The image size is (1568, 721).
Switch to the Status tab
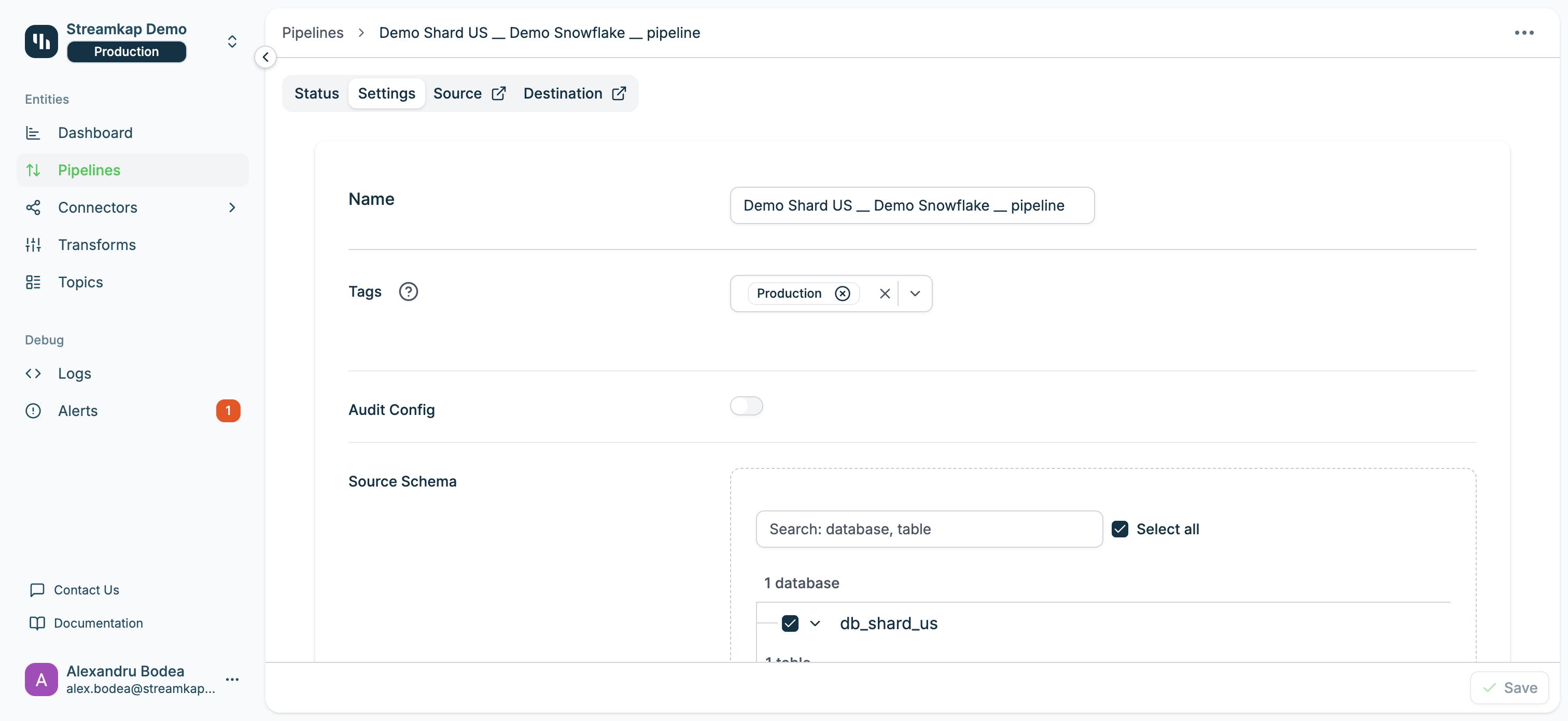click(x=316, y=94)
